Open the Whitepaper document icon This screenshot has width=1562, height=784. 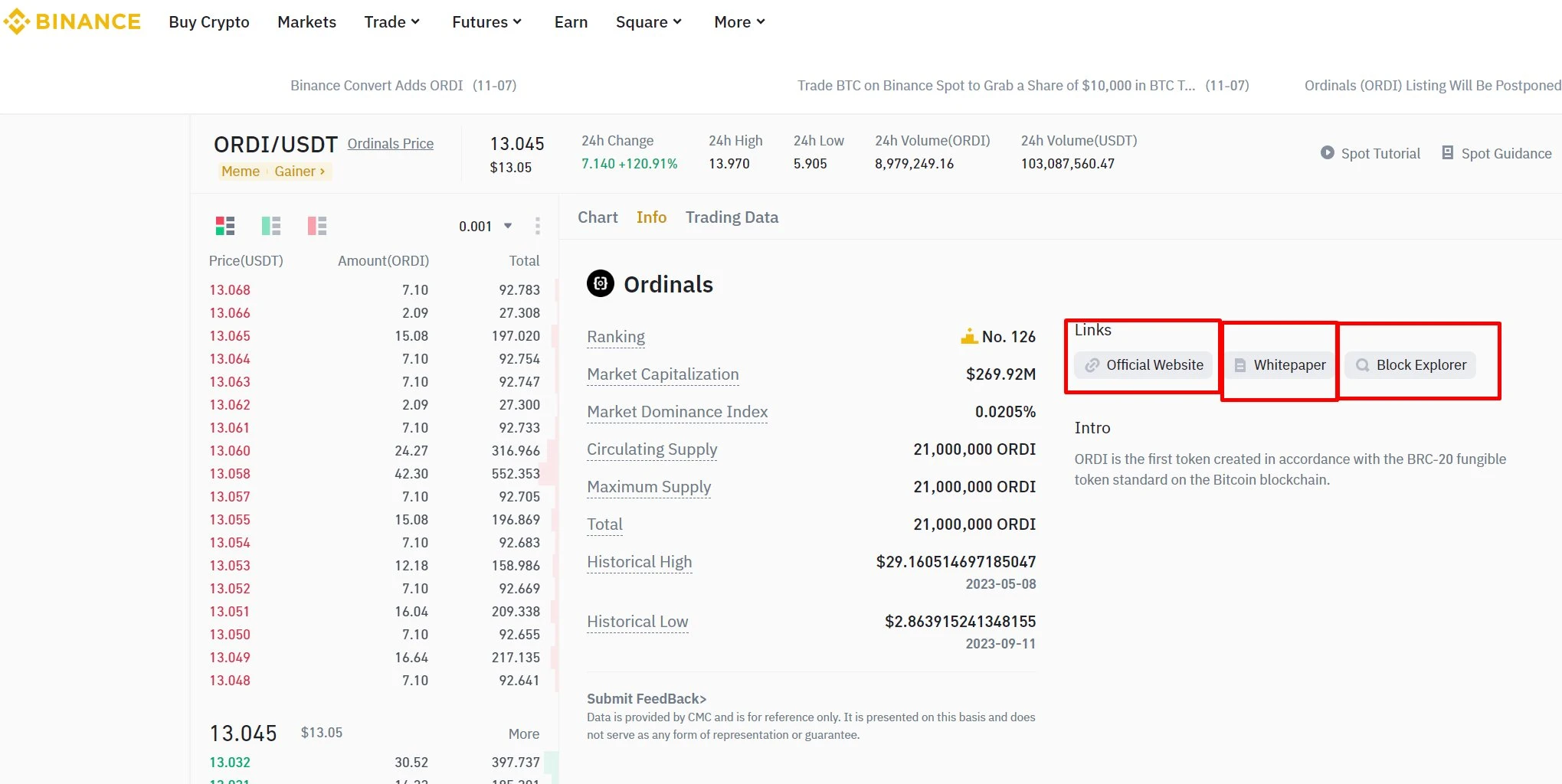click(x=1279, y=365)
